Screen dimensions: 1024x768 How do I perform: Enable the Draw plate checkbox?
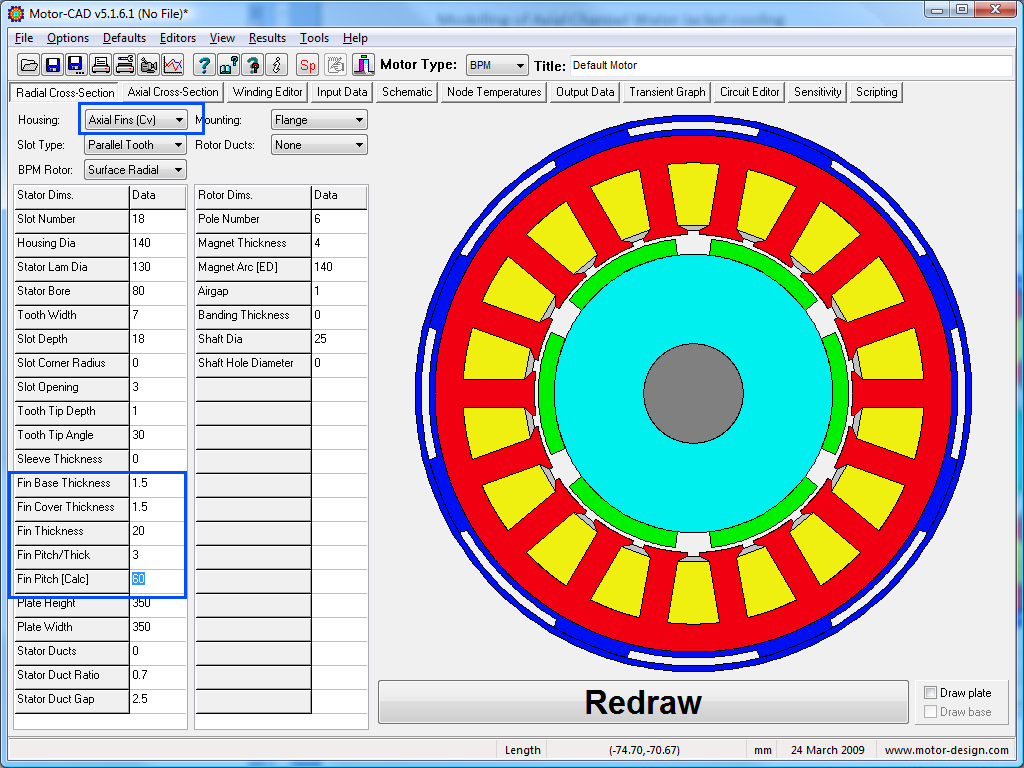click(x=931, y=693)
